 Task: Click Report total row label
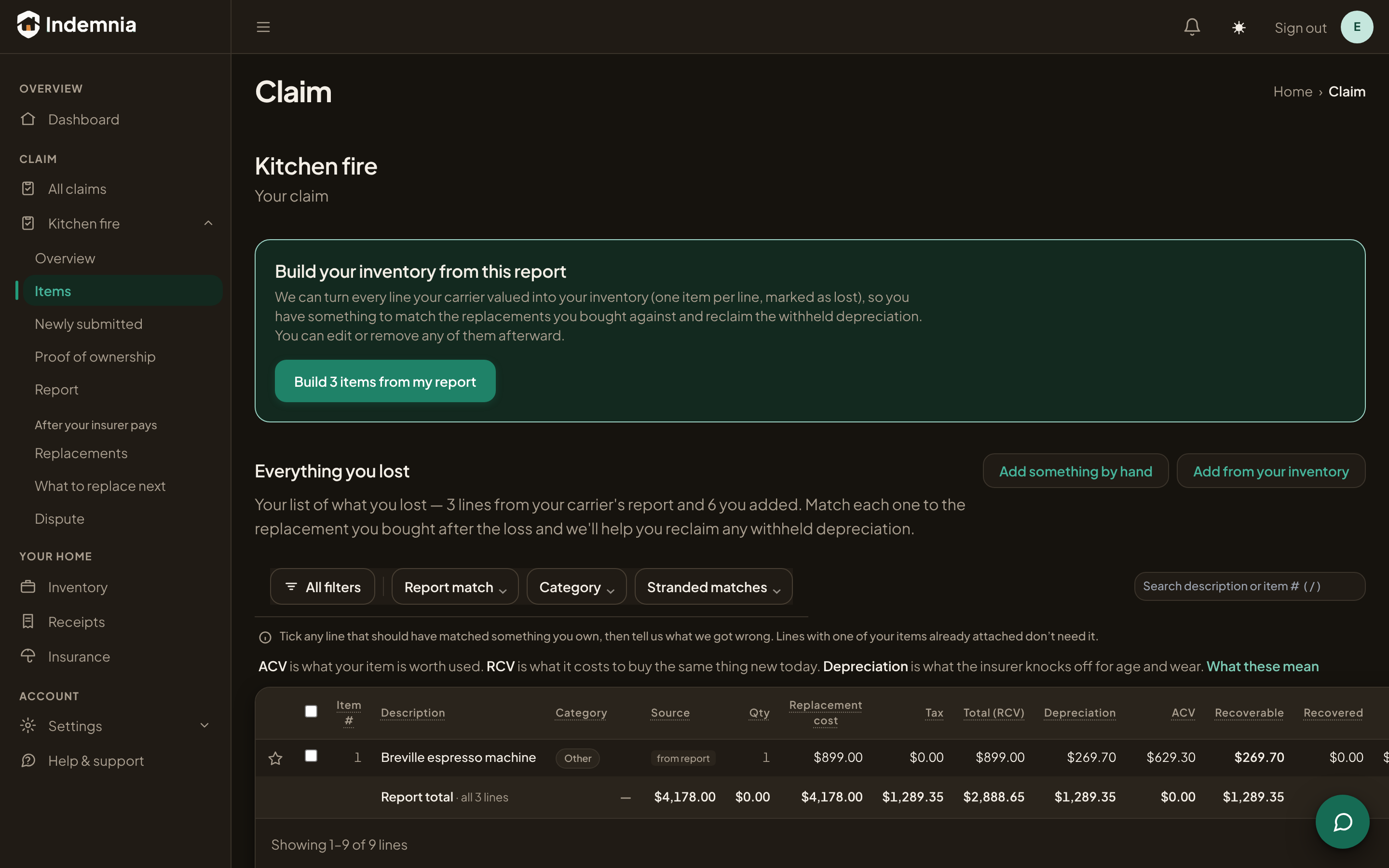click(x=417, y=797)
